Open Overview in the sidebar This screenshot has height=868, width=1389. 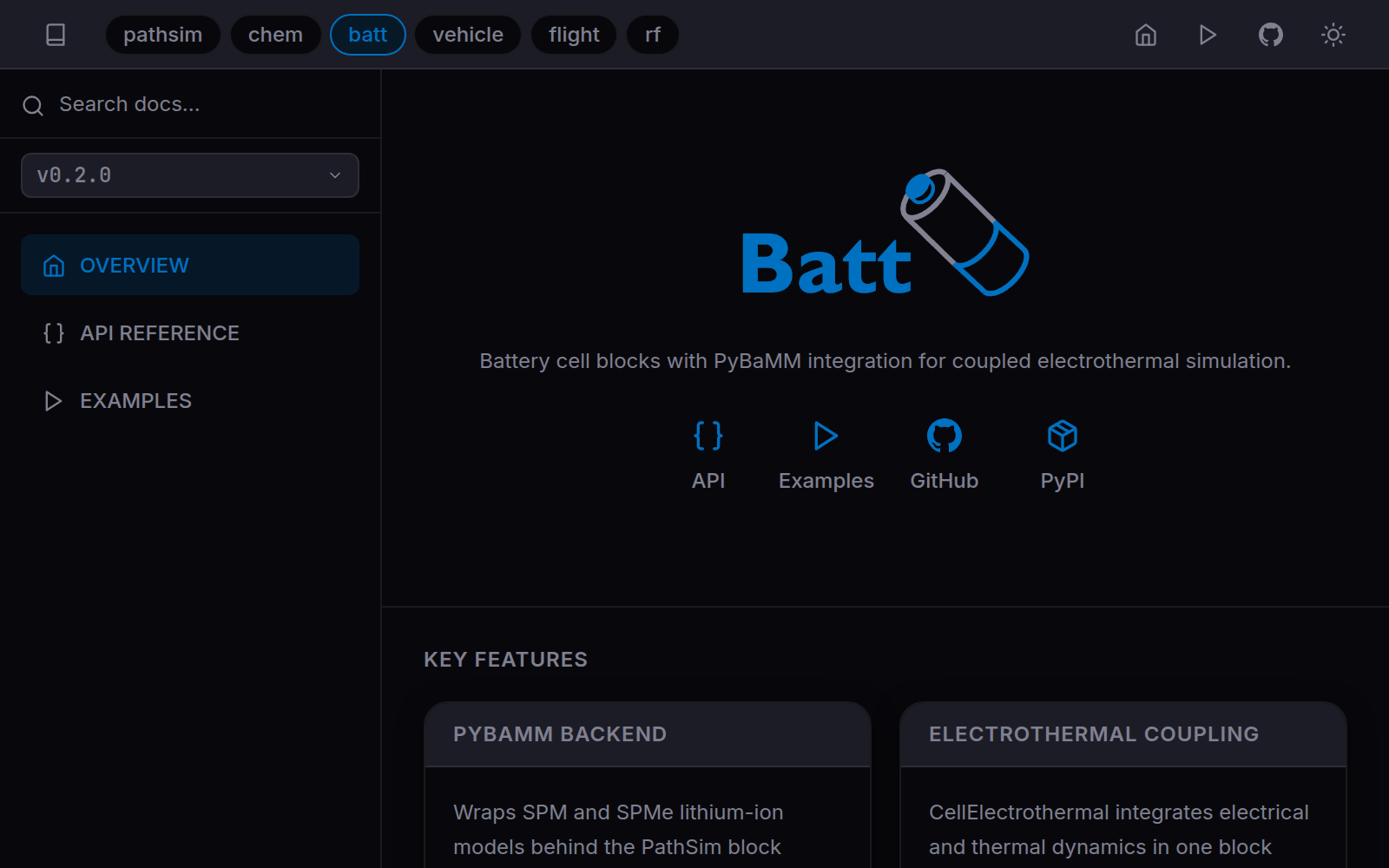click(190, 265)
